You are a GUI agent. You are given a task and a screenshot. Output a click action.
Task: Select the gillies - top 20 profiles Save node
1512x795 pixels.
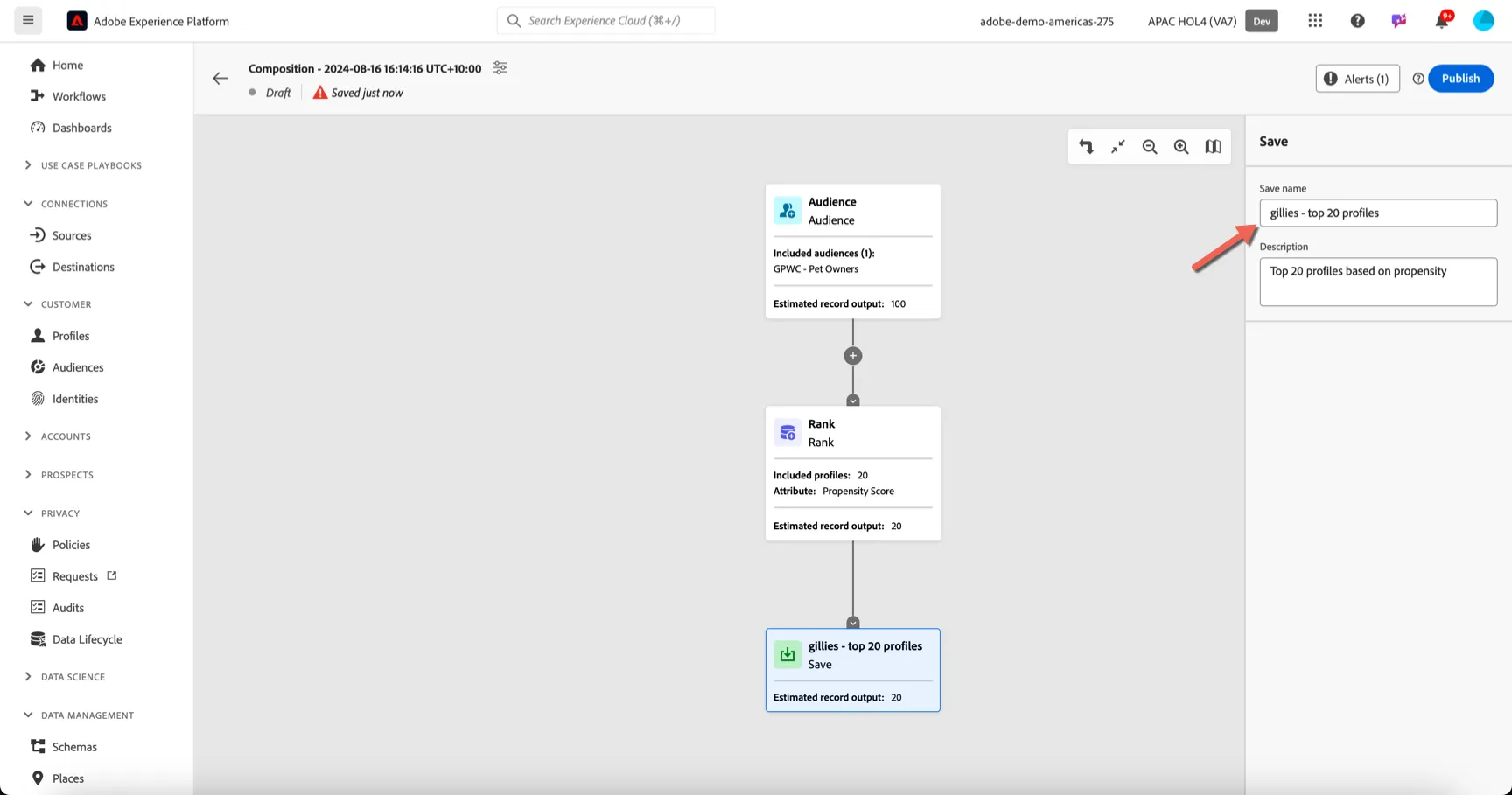pos(853,670)
